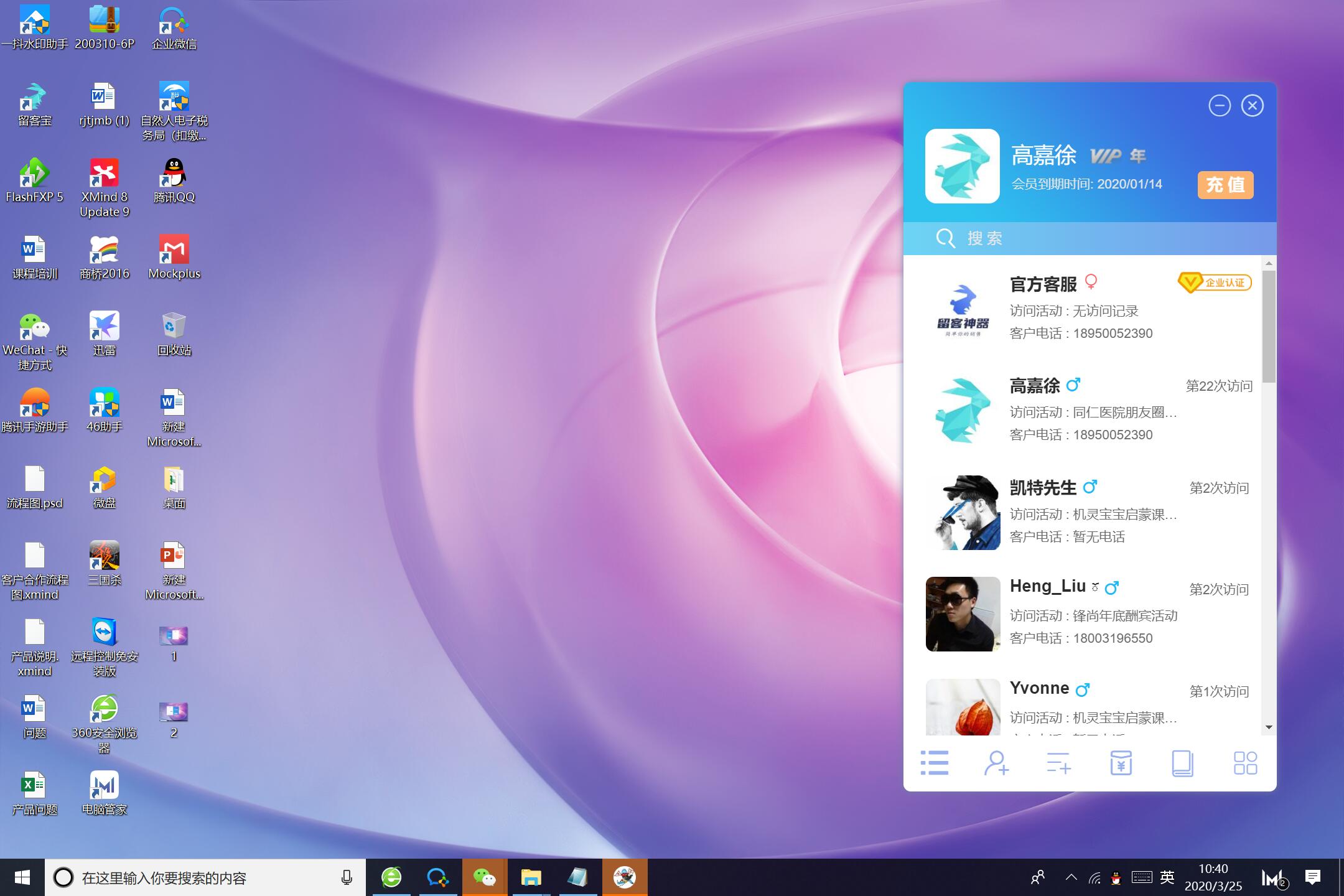
Task: Click the scrollbar down arrow in customer list
Action: point(1269,727)
